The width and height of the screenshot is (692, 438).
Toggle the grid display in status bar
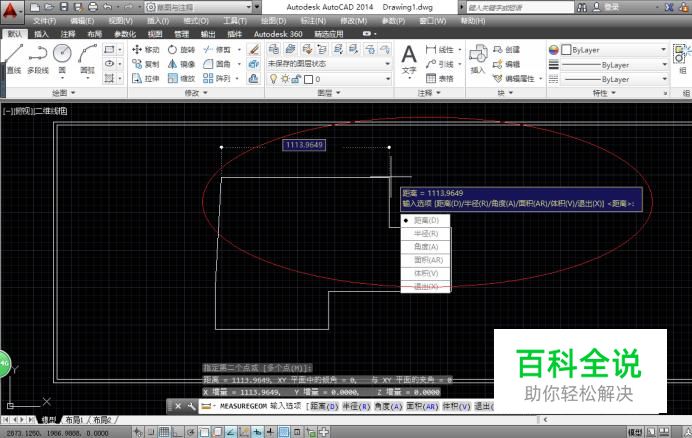click(164, 432)
